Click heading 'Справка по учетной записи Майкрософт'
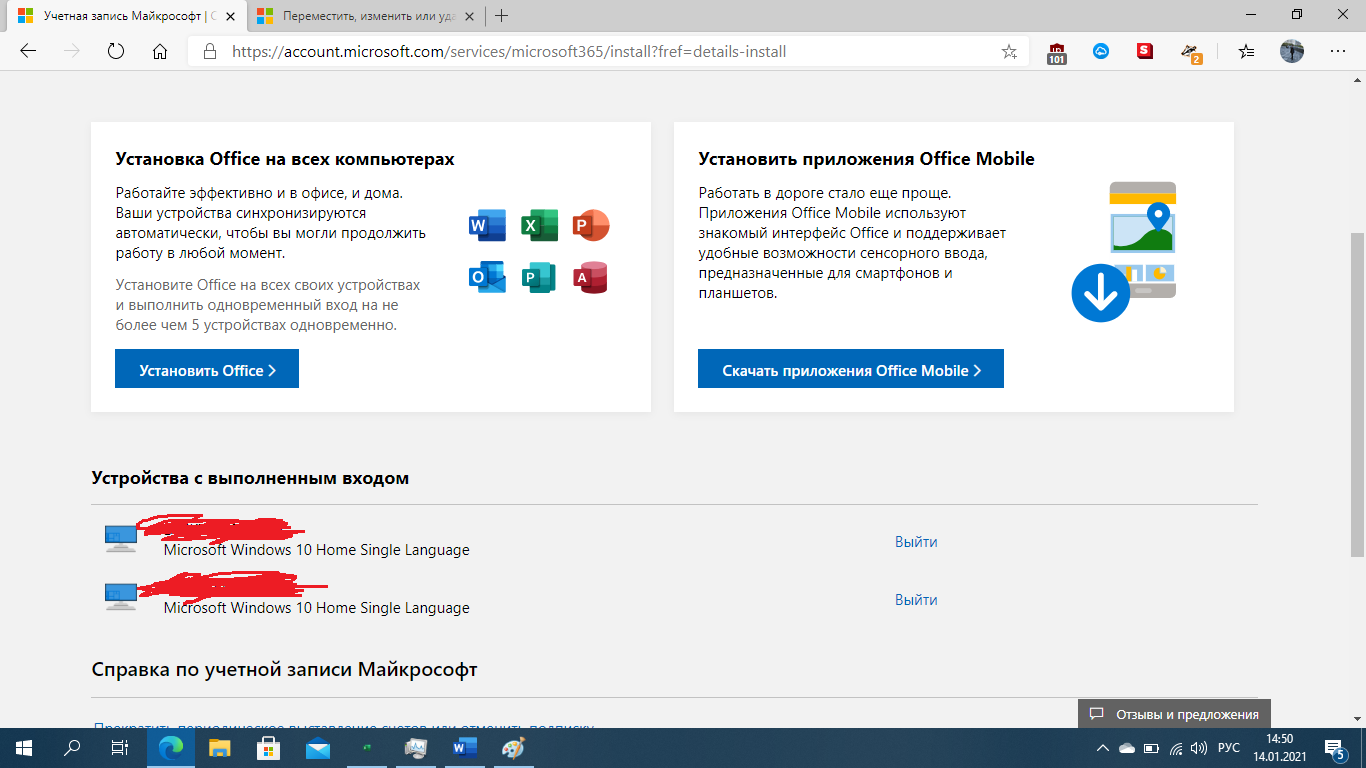 (x=284, y=669)
